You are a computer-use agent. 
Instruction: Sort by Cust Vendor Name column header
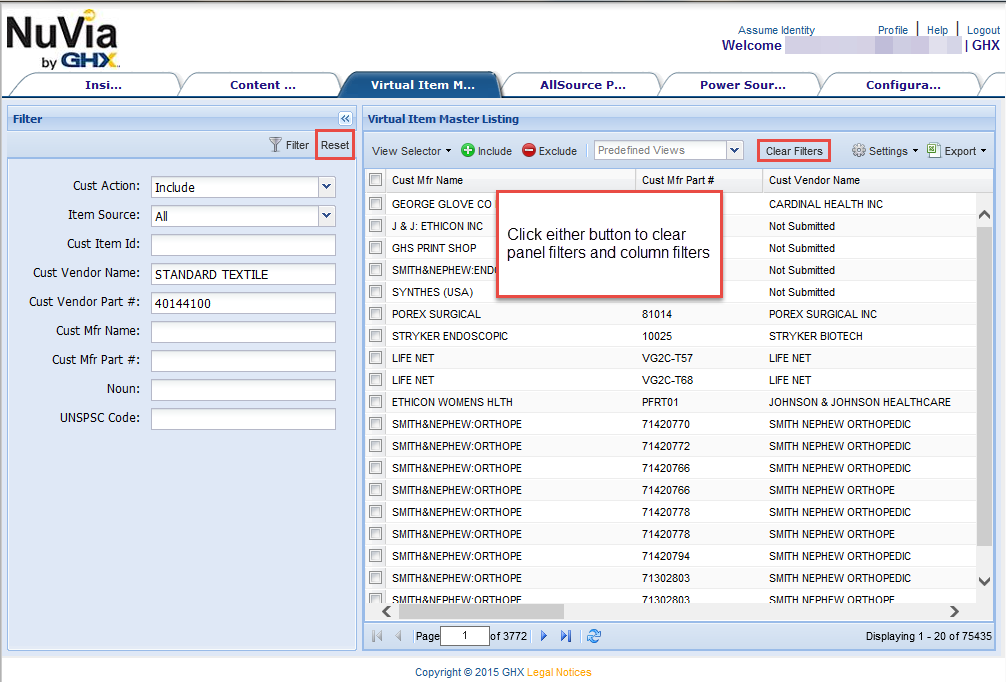point(878,180)
